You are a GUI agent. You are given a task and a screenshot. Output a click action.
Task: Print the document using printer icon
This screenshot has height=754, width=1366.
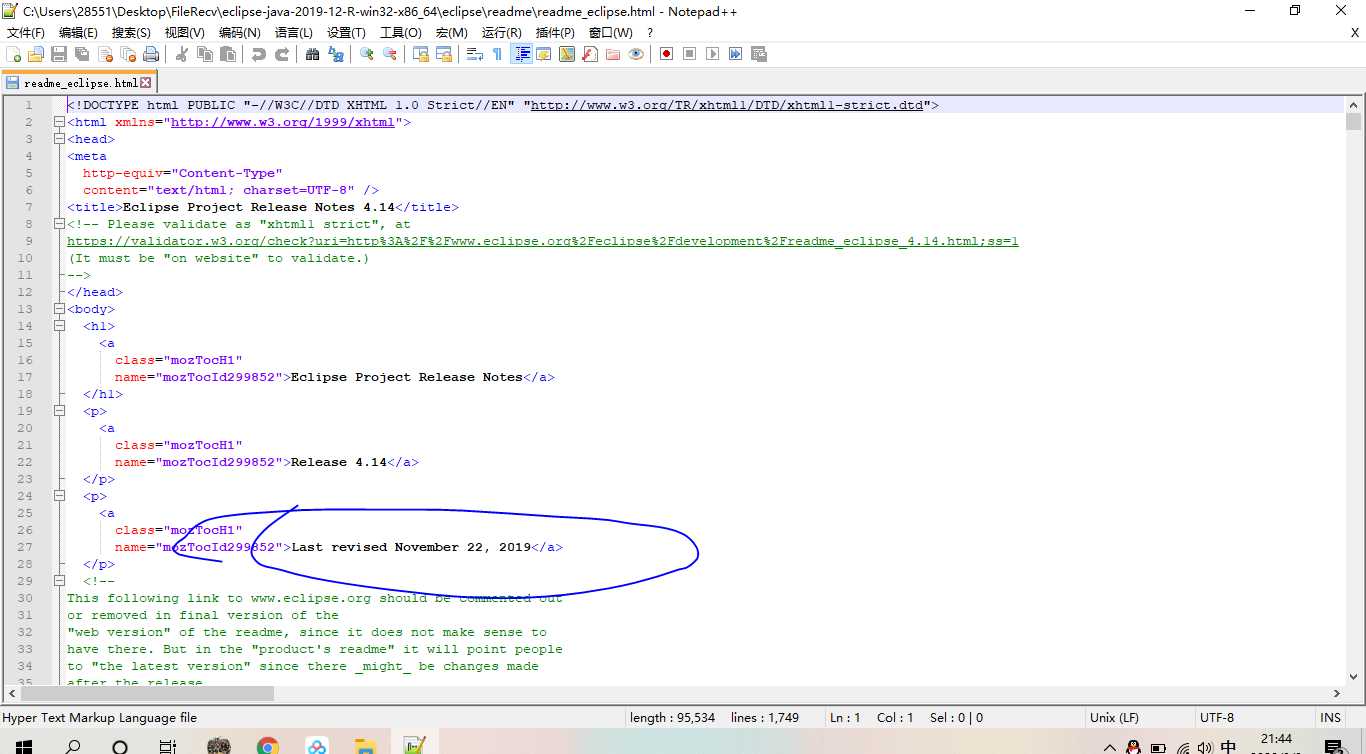pyautogui.click(x=151, y=54)
